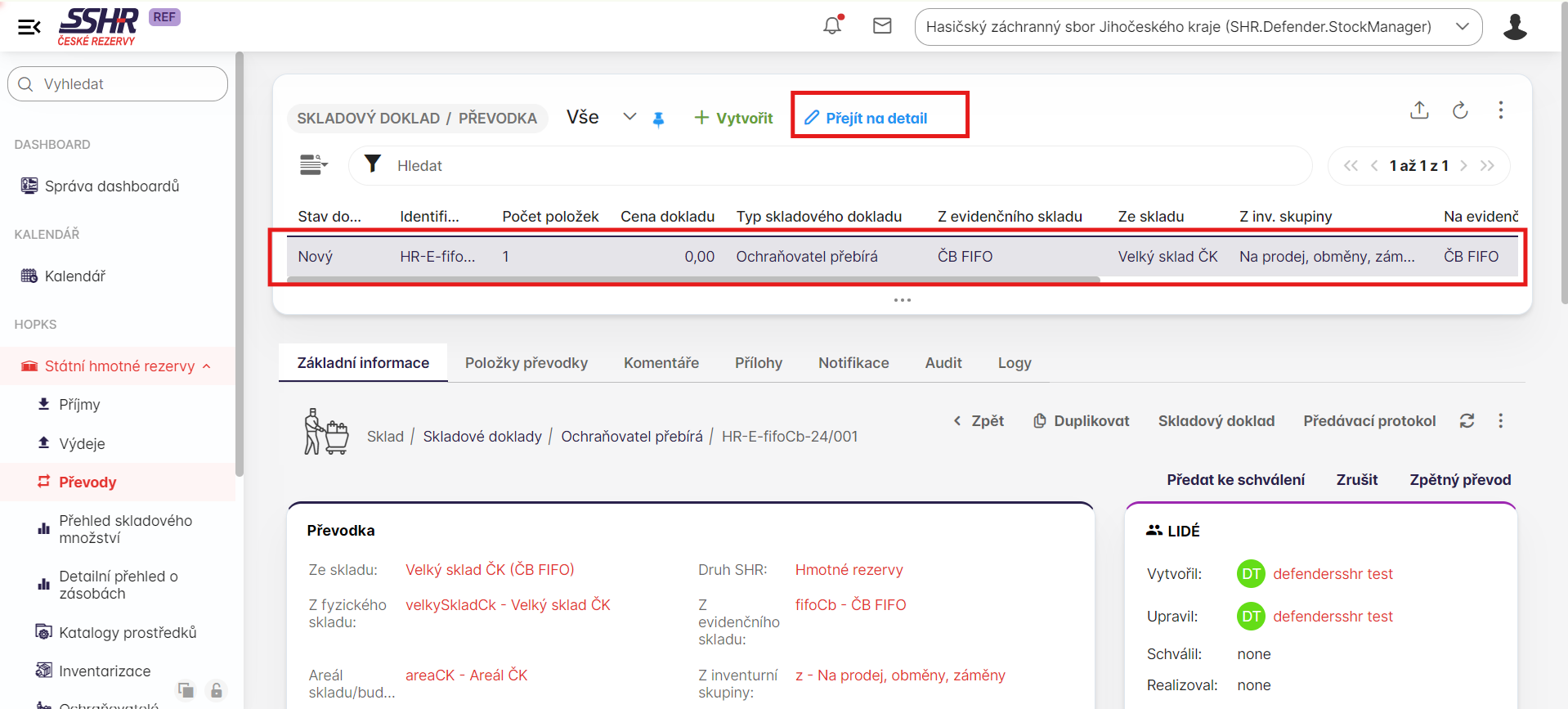The image size is (1568, 709).
Task: Click the export upload icon
Action: pyautogui.click(x=1419, y=110)
